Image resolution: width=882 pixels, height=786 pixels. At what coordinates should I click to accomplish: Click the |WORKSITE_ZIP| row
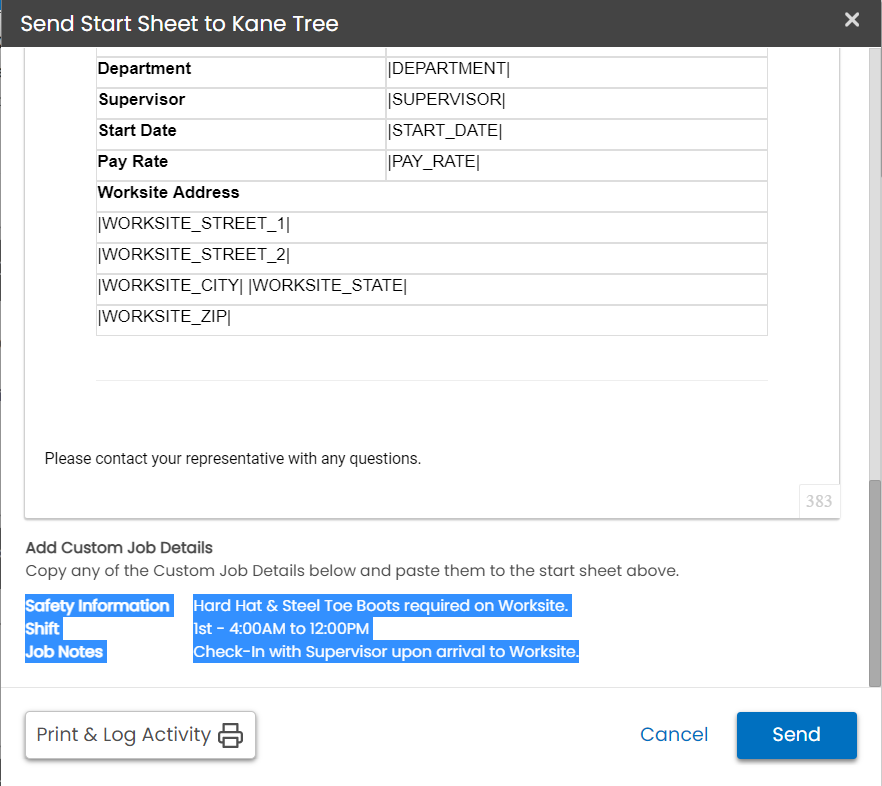(x=165, y=317)
